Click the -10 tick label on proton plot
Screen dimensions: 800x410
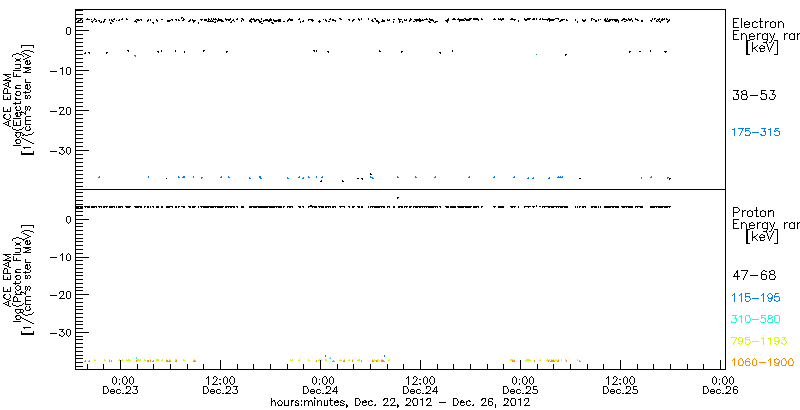60,257
